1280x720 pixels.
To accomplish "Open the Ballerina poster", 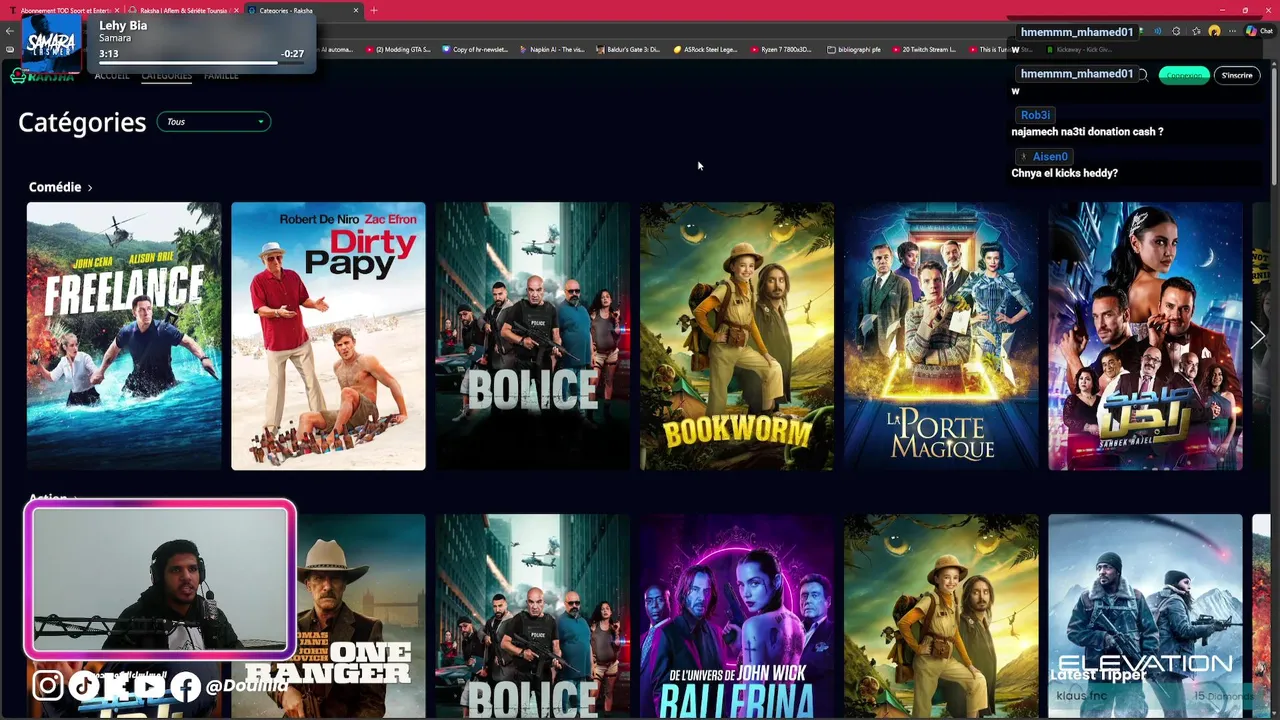I will [x=737, y=616].
